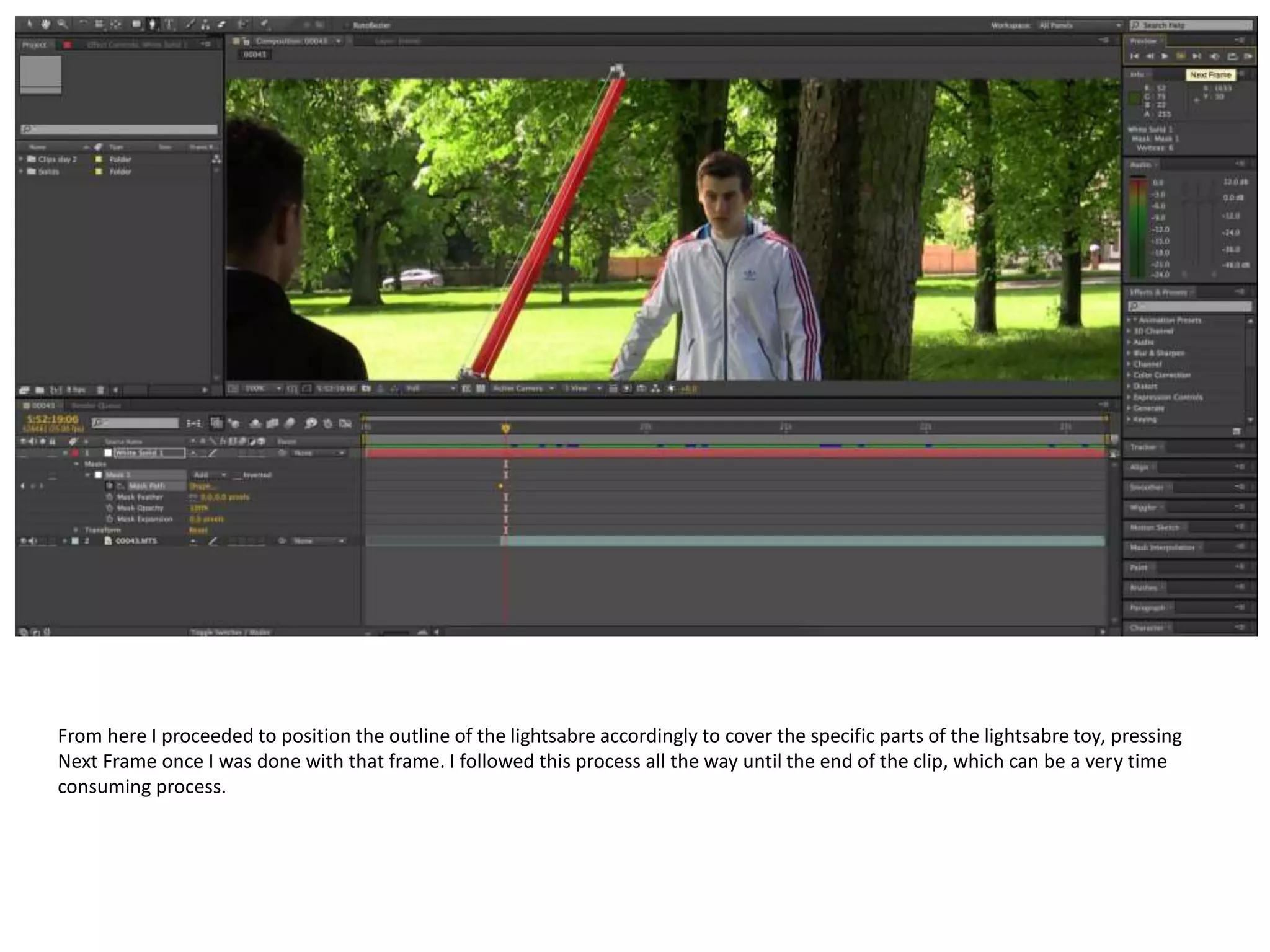The width and height of the screenshot is (1270, 952).
Task: Enable motion blur switch in timeline toolbar
Action: (x=290, y=423)
